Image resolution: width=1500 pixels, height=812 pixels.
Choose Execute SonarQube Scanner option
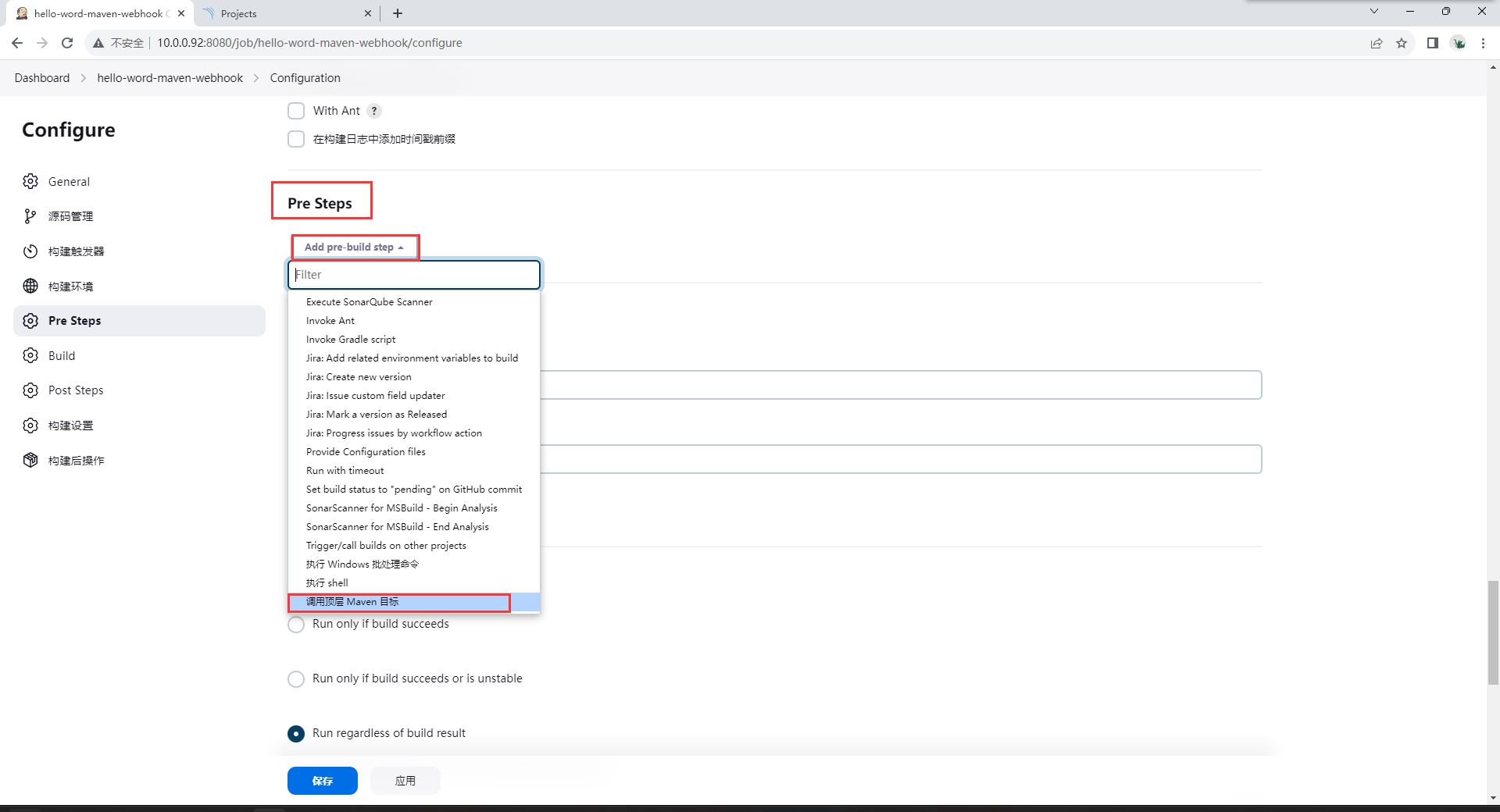pyautogui.click(x=414, y=302)
